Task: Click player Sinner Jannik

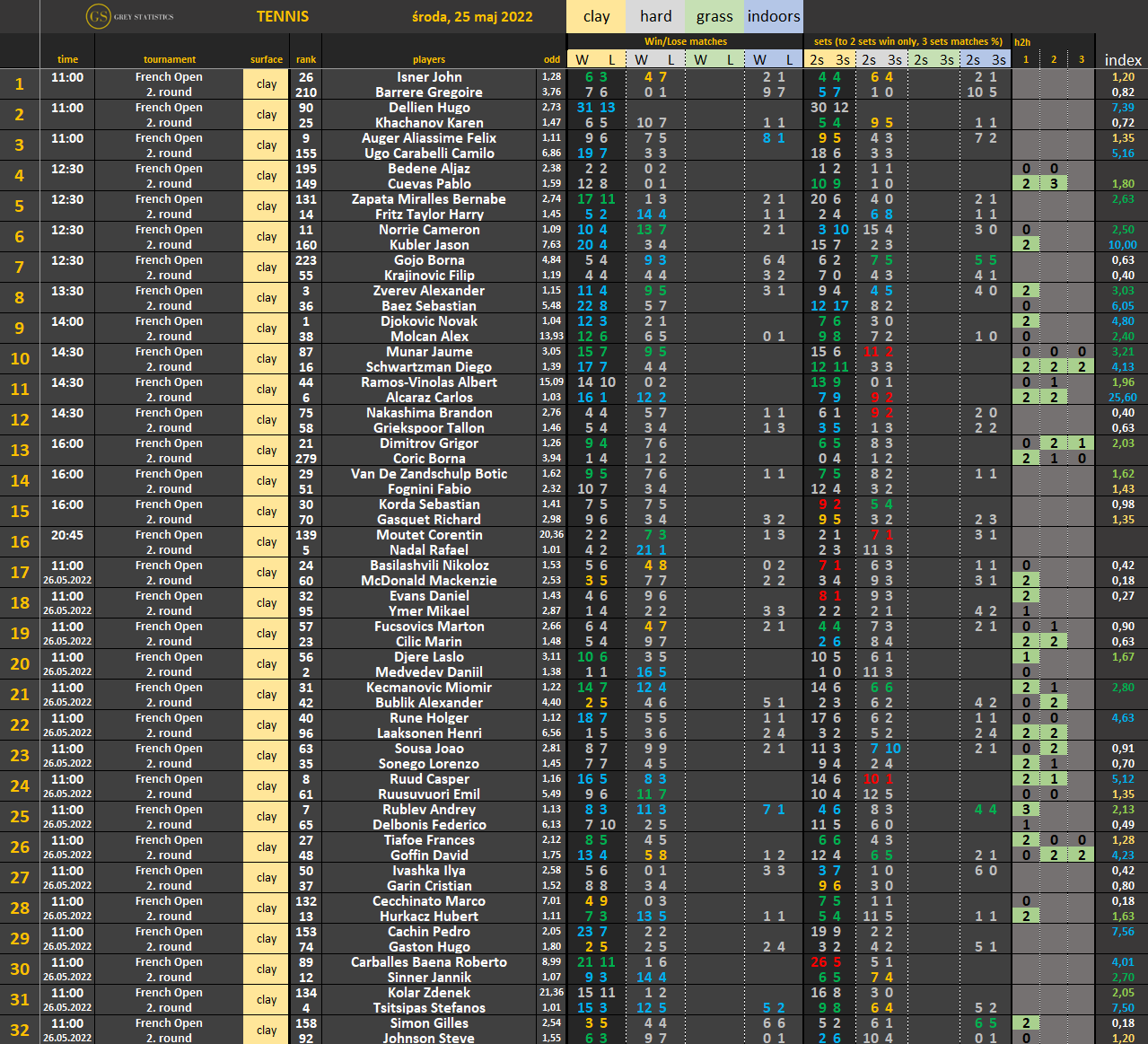Action: point(429,978)
